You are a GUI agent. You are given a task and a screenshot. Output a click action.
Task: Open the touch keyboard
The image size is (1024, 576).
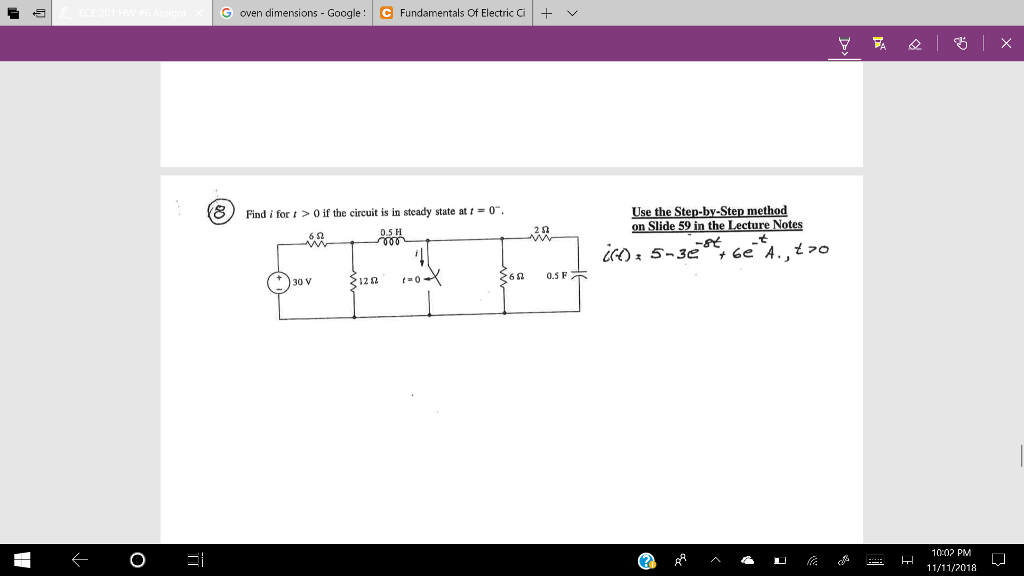tap(875, 561)
